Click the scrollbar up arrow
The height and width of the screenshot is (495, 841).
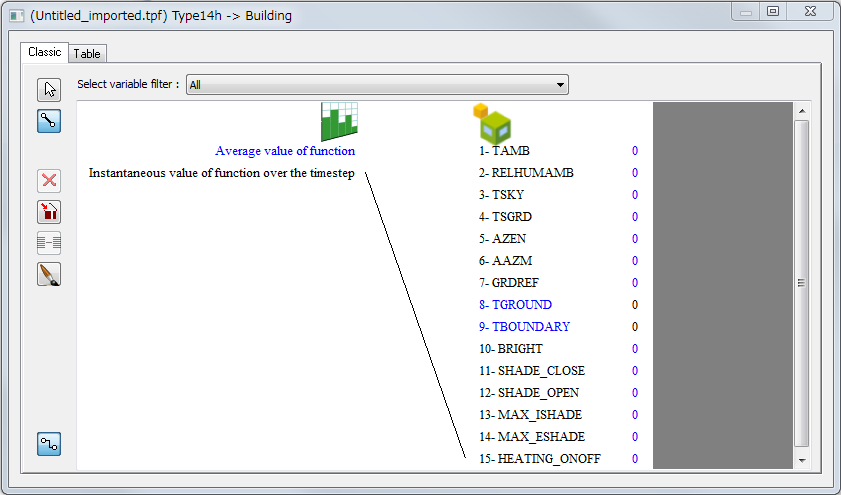[802, 111]
